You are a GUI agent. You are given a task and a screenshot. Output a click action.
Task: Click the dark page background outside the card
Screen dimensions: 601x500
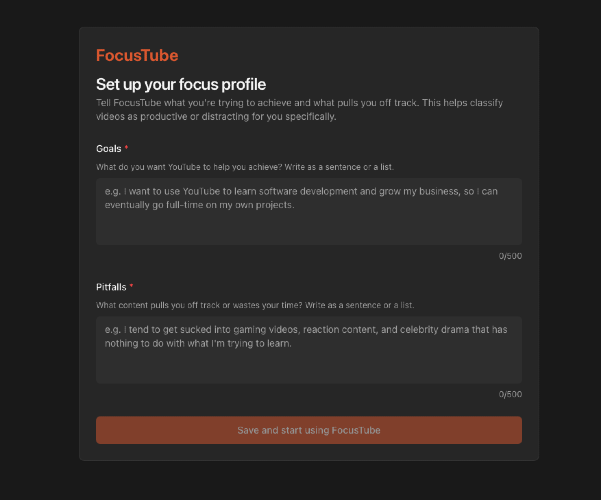(40, 250)
